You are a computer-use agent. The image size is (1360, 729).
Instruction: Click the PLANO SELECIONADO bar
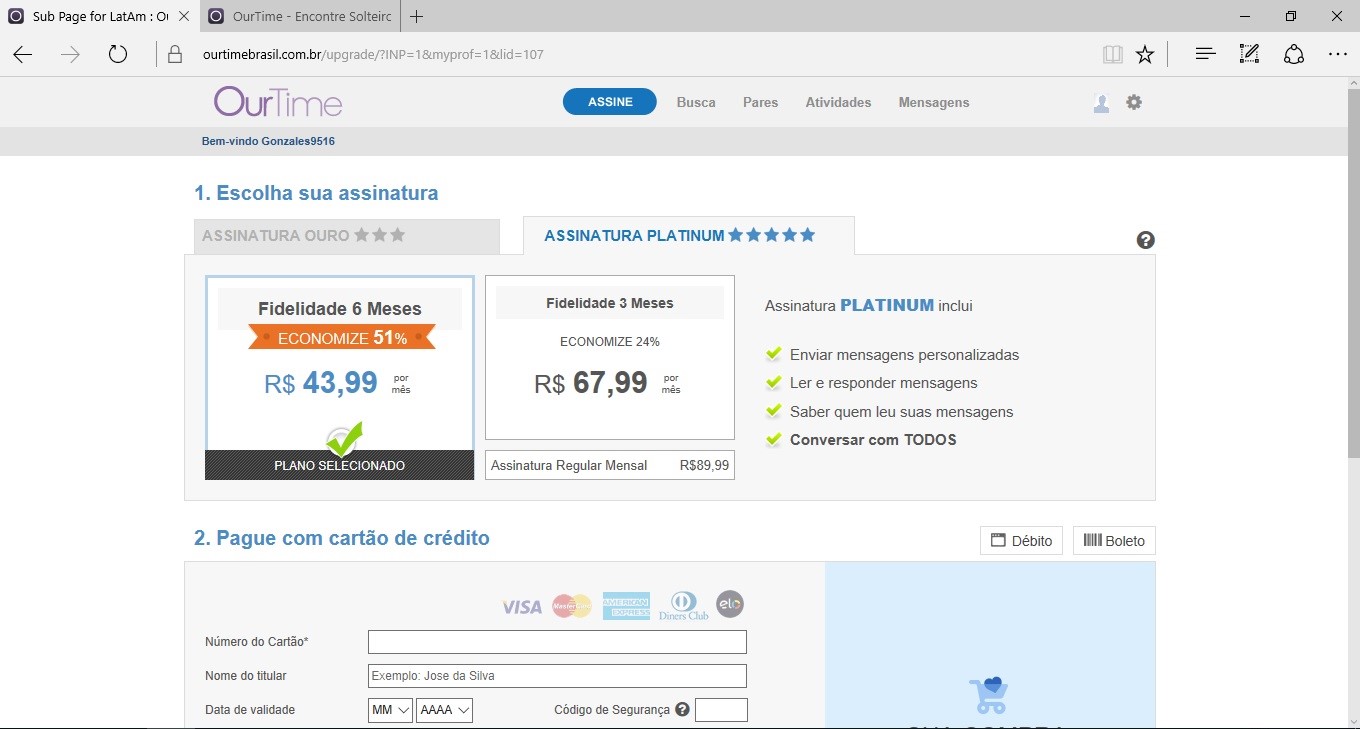pyautogui.click(x=340, y=465)
